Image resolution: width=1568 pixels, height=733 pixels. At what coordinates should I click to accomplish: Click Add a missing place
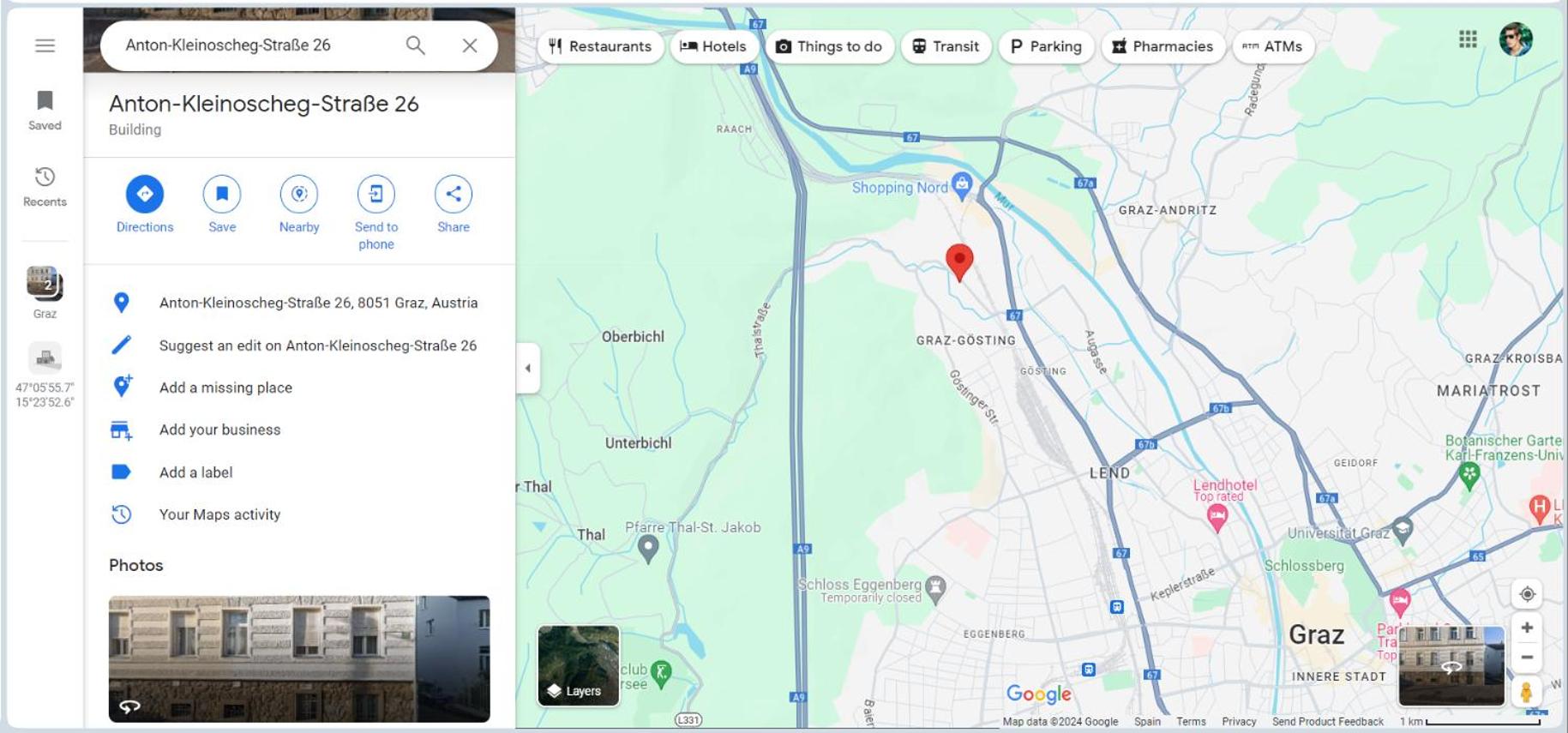pos(299,388)
